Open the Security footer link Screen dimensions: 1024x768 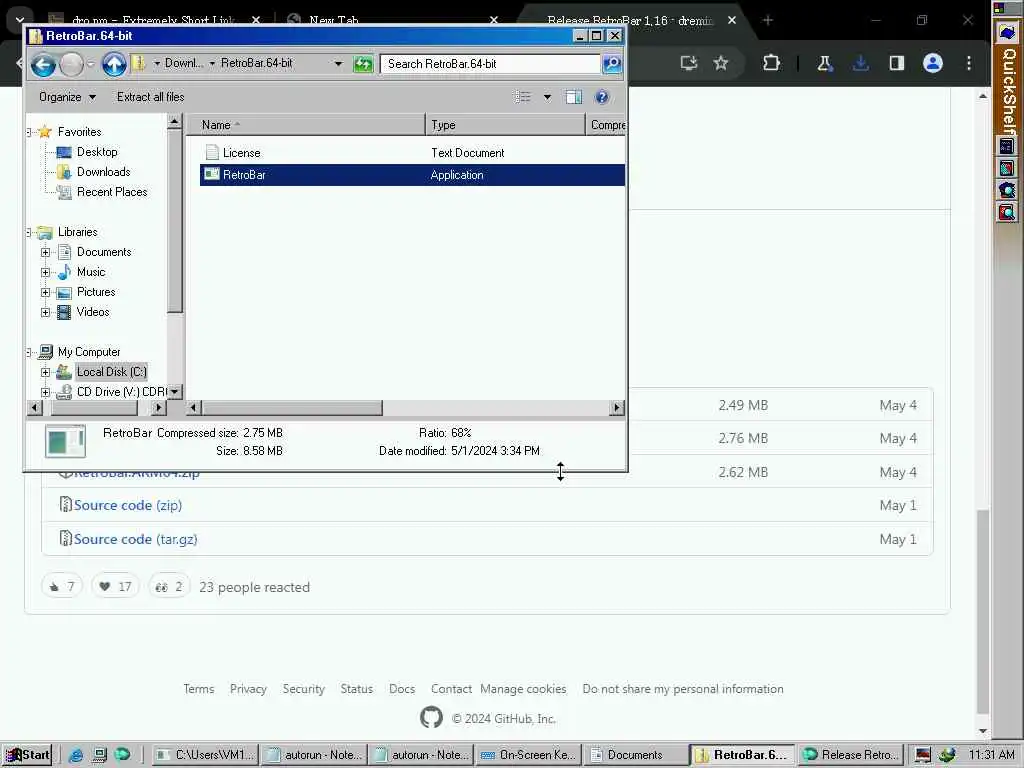tap(304, 689)
